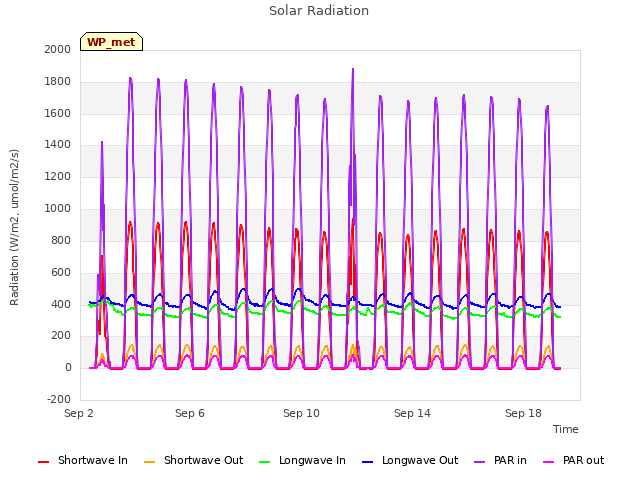The image size is (640, 480).
Task: Click the Radiation y-axis title
Action: click(x=14, y=227)
